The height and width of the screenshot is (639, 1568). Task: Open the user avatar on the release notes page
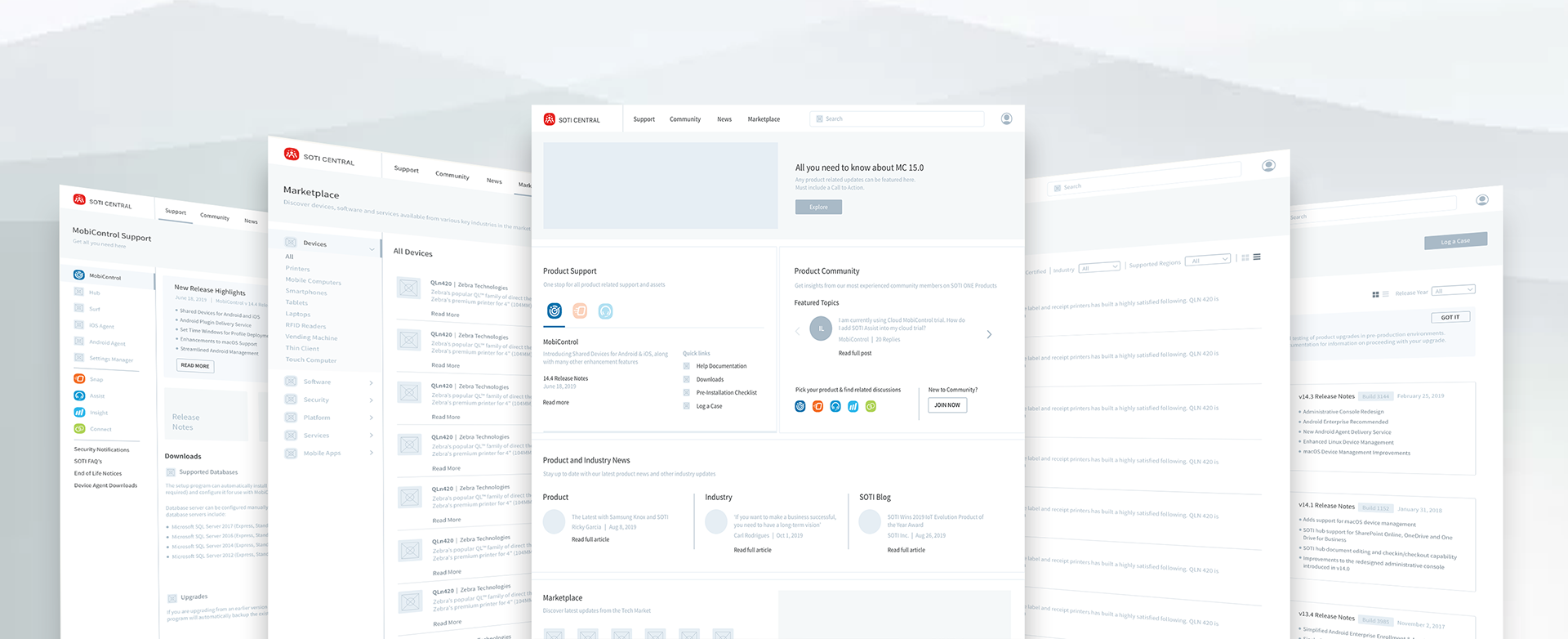[x=1482, y=199]
